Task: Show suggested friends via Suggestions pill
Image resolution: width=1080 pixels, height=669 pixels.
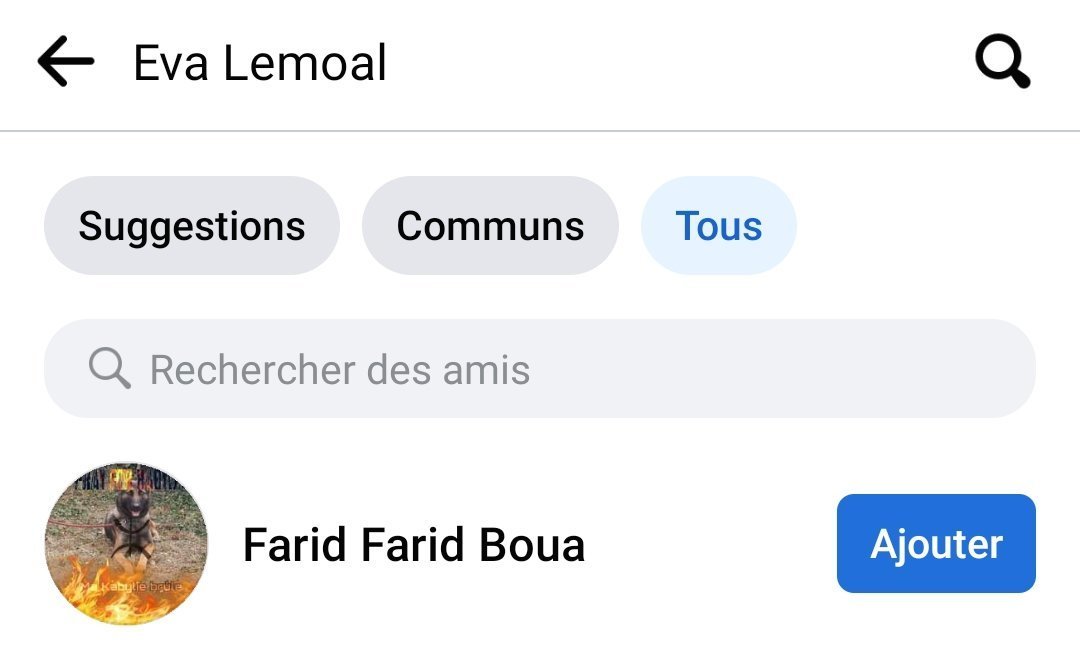Action: tap(192, 226)
